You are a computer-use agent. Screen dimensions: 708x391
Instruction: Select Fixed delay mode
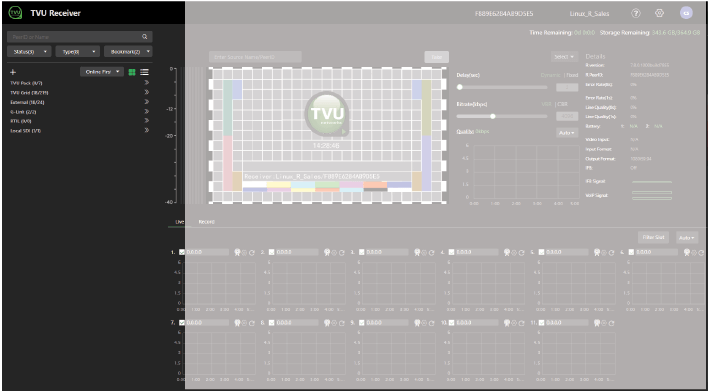(572, 75)
